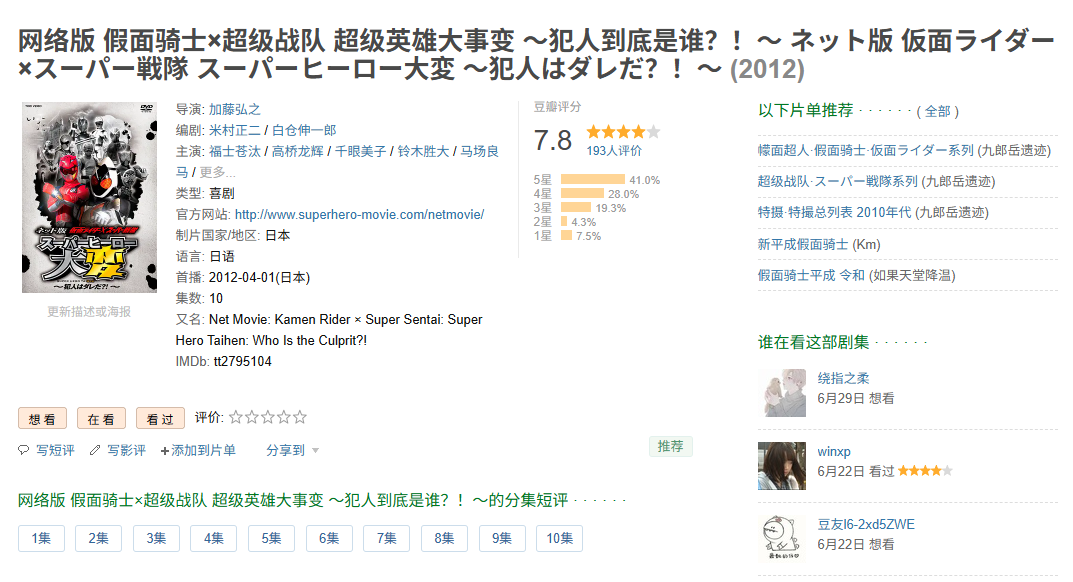Open the 写短评 link
The image size is (1073, 582).
point(55,451)
